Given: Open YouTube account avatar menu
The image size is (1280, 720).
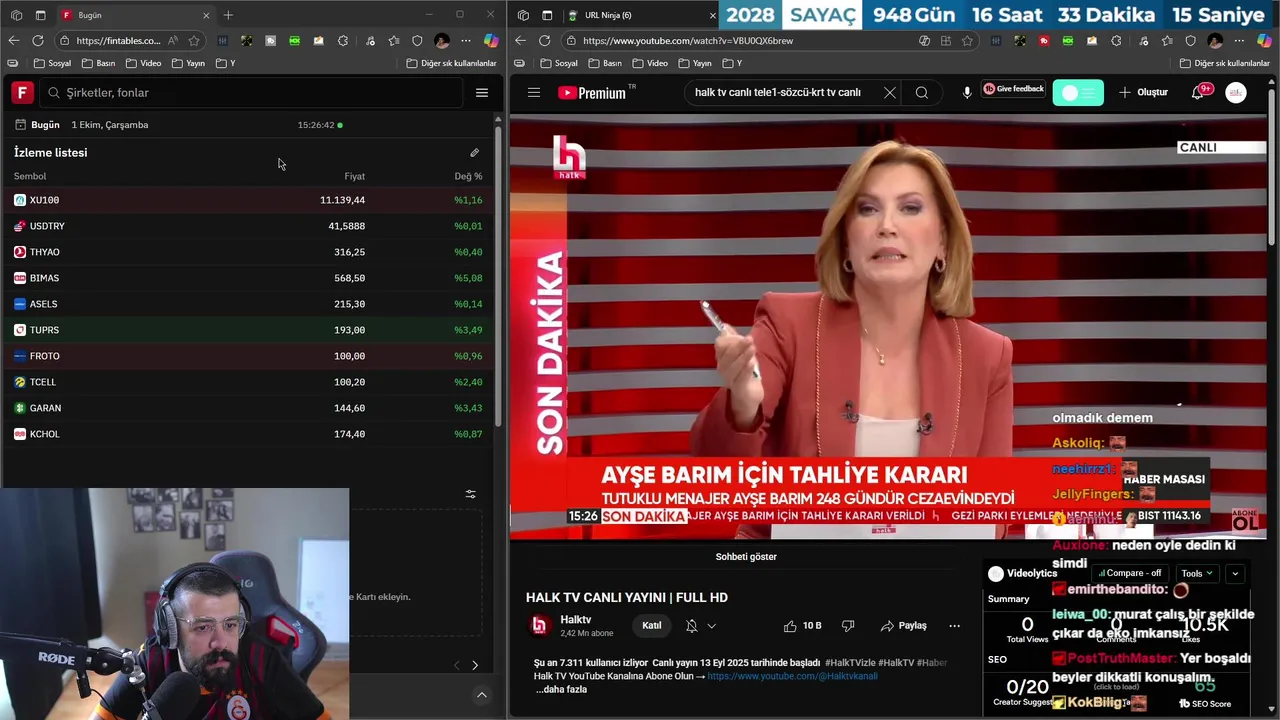Looking at the screenshot, I should [x=1236, y=93].
